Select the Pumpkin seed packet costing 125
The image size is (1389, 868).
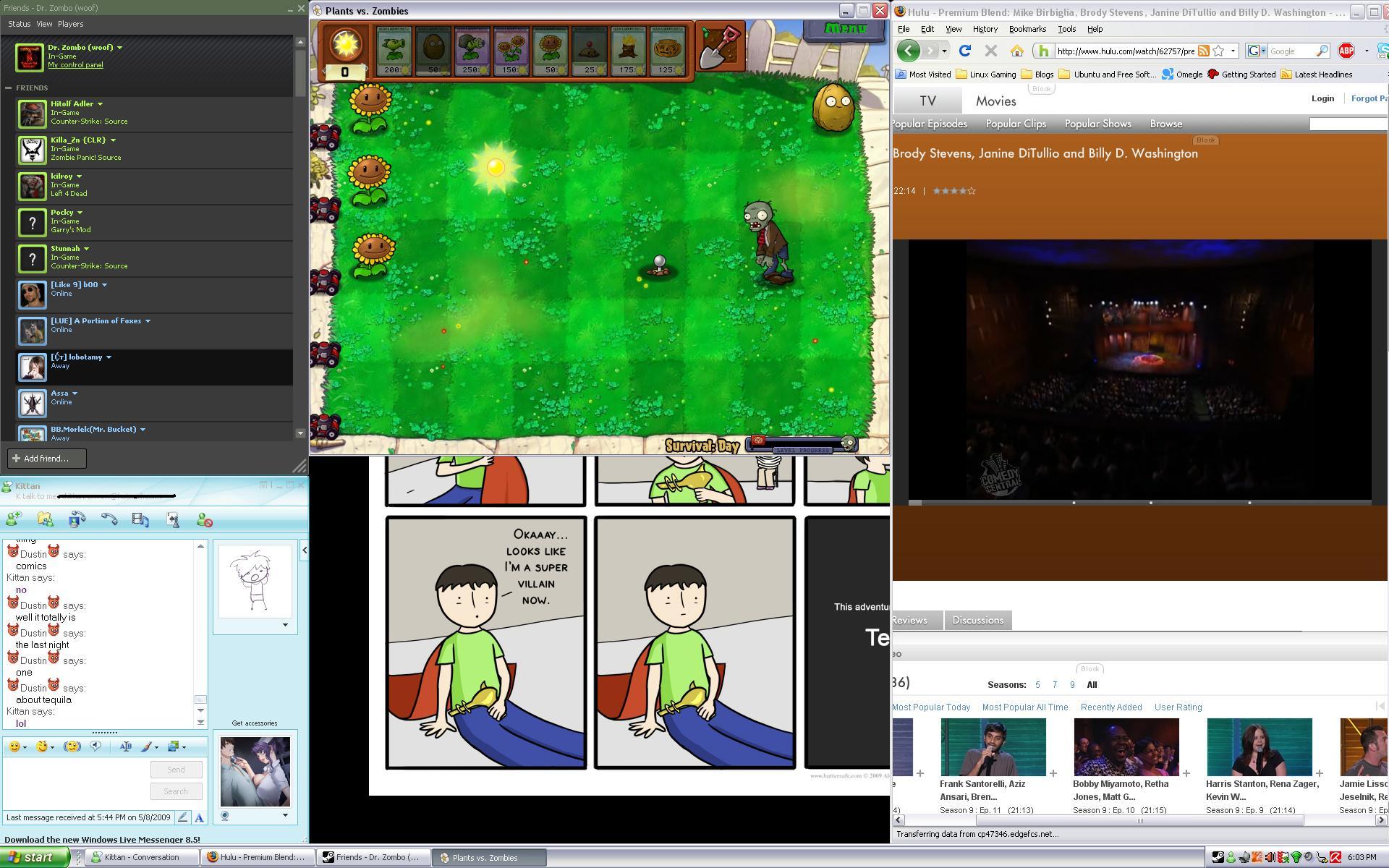click(668, 51)
